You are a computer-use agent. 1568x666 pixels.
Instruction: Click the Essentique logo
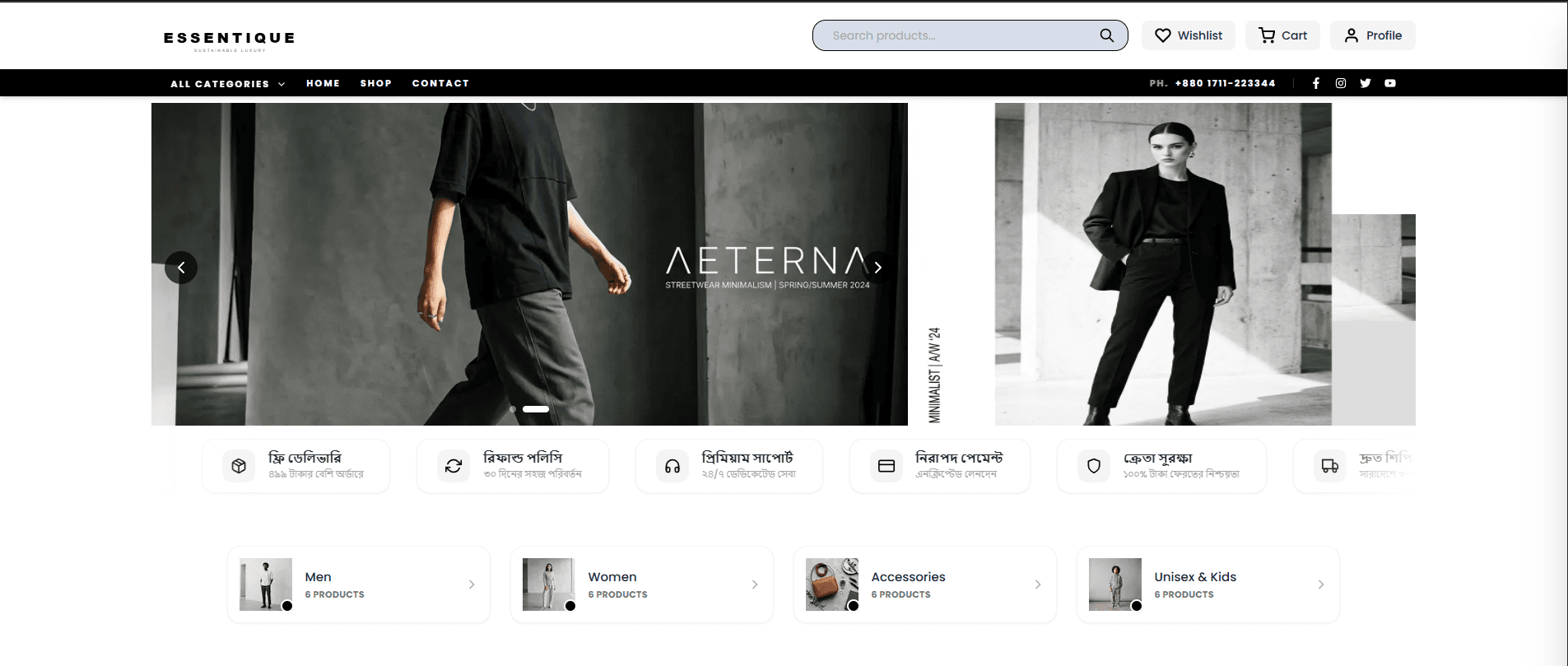coord(229,40)
